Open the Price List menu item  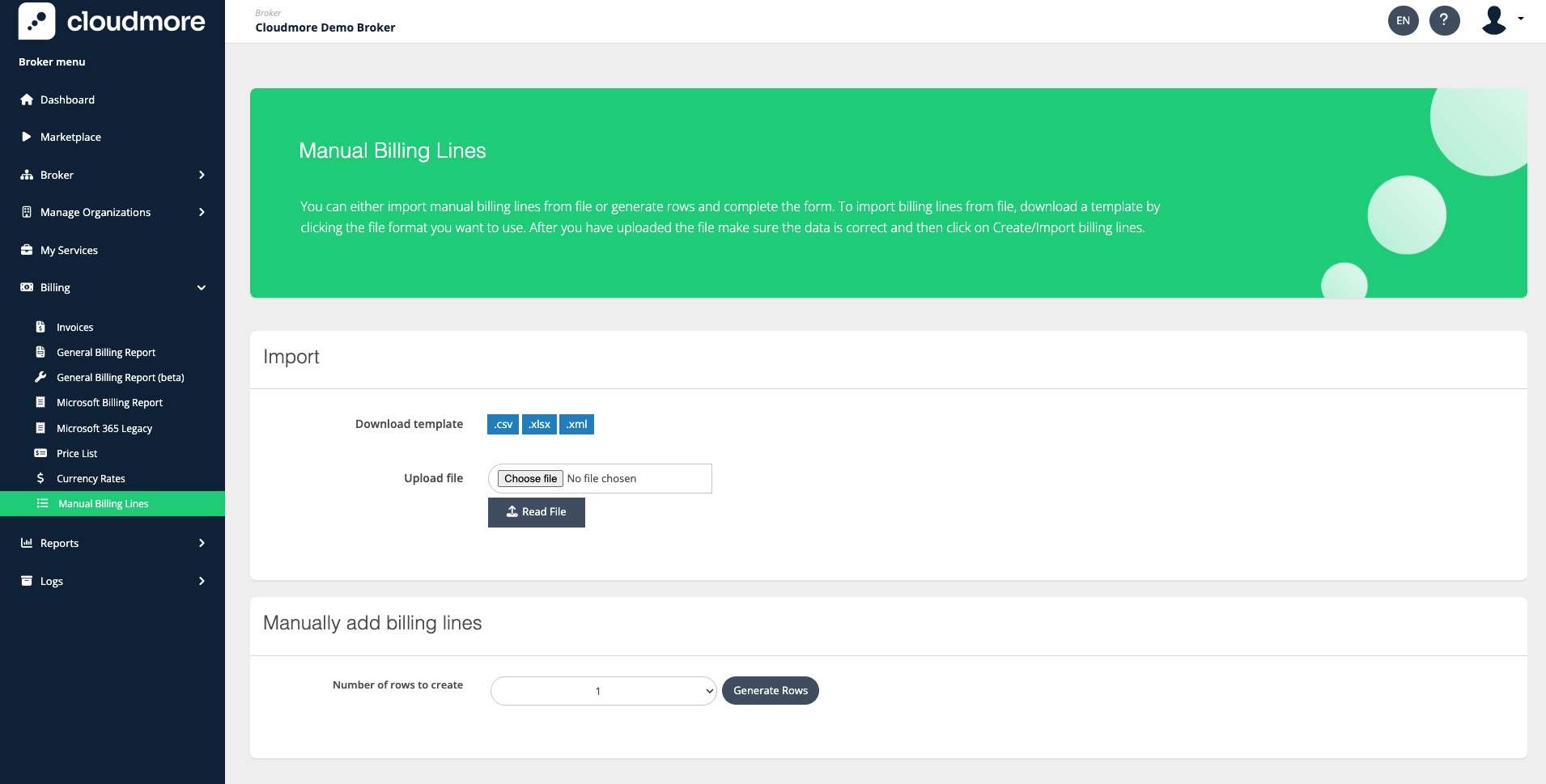pyautogui.click(x=77, y=453)
